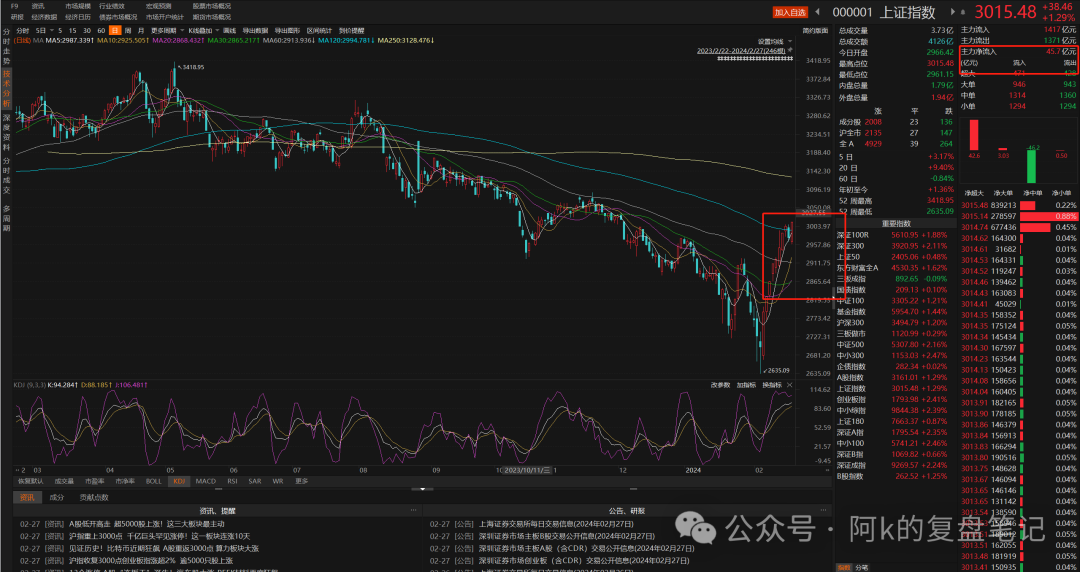Image resolution: width=1080 pixels, height=572 pixels.
Task: Open 市场规模 menu item
Action: [78, 6]
